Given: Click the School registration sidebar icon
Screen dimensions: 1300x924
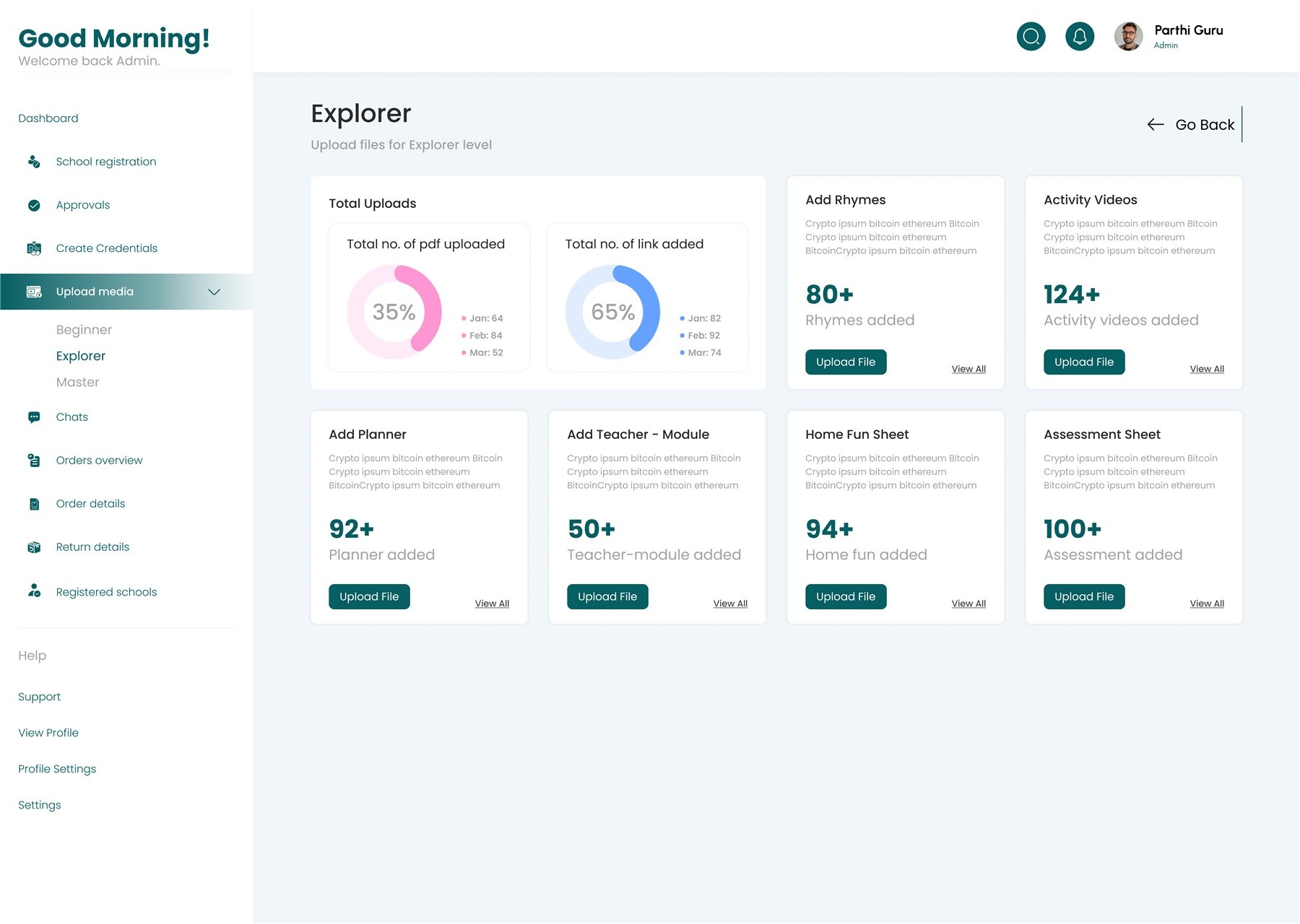Looking at the screenshot, I should tap(34, 162).
